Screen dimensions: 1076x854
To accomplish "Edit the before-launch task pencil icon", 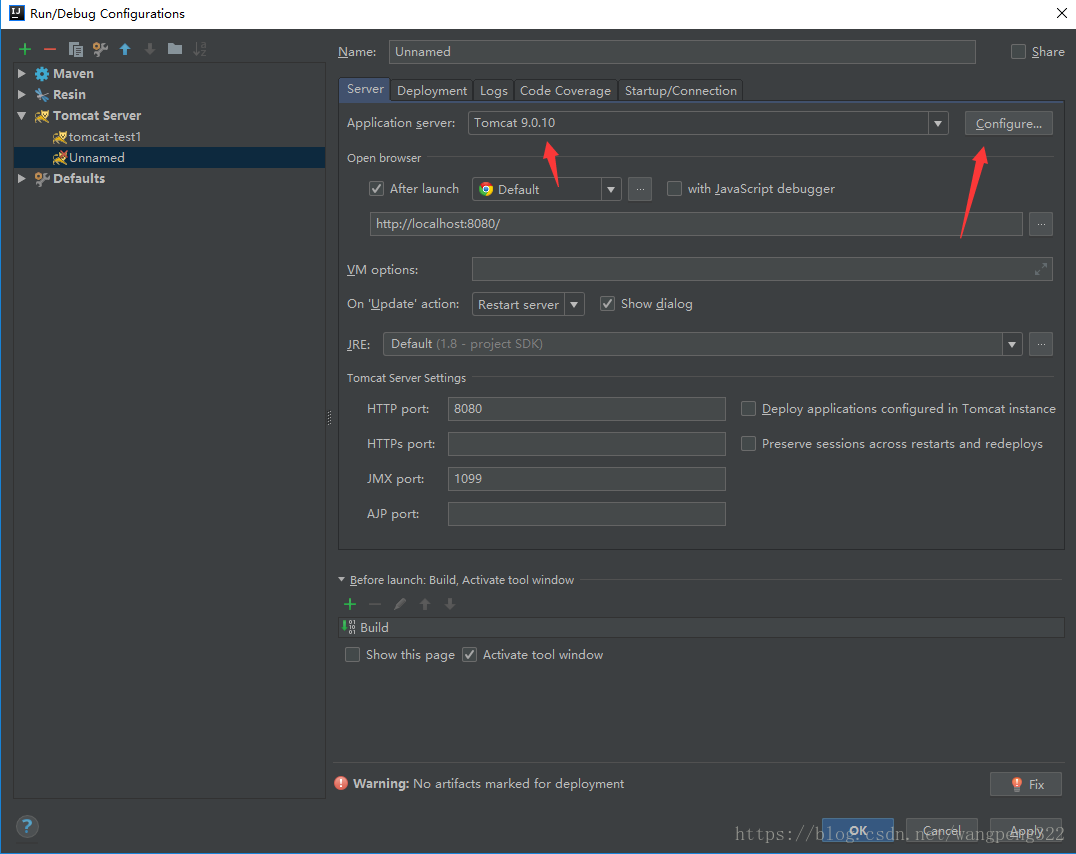I will click(x=400, y=604).
